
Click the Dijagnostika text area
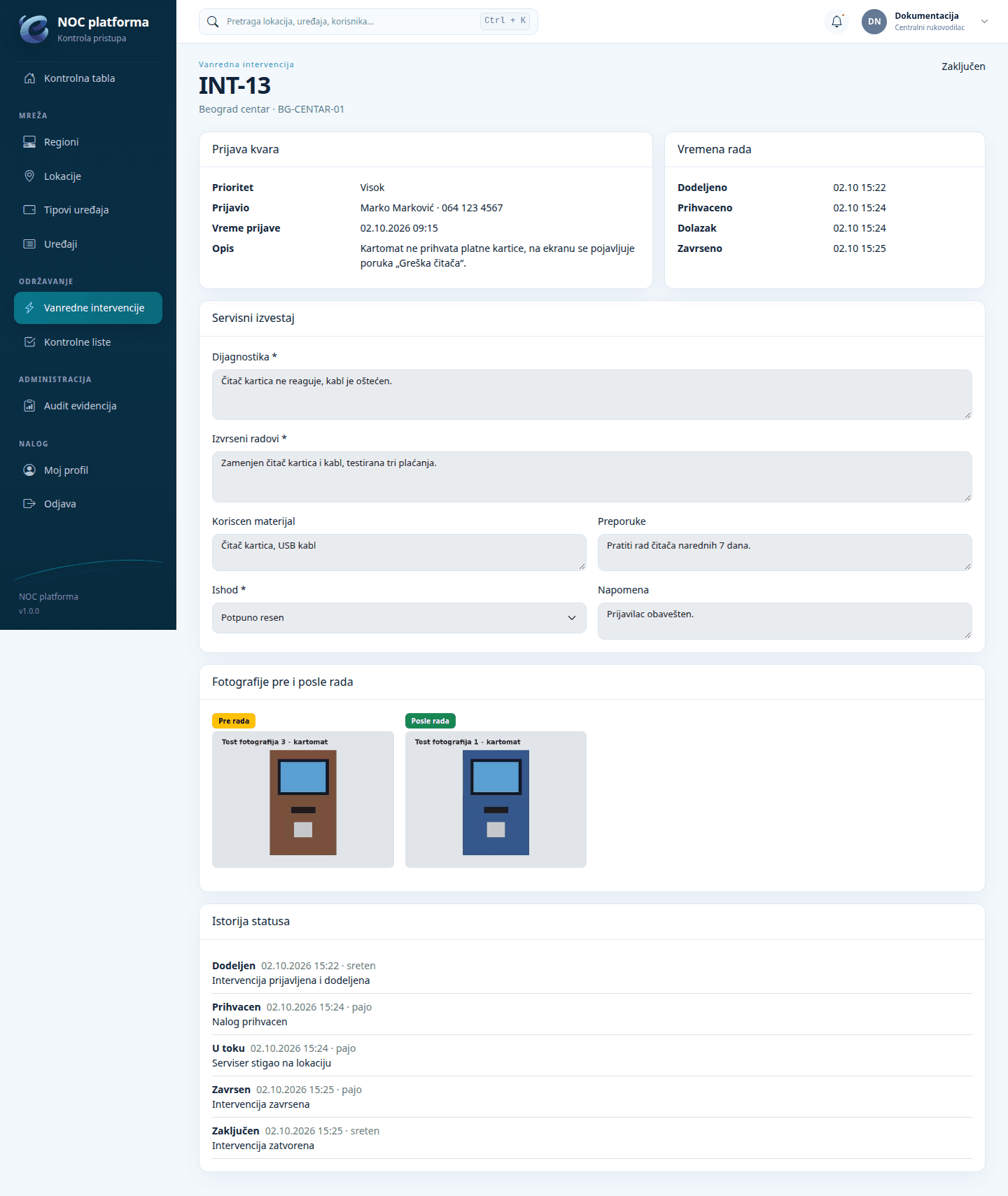click(x=592, y=395)
